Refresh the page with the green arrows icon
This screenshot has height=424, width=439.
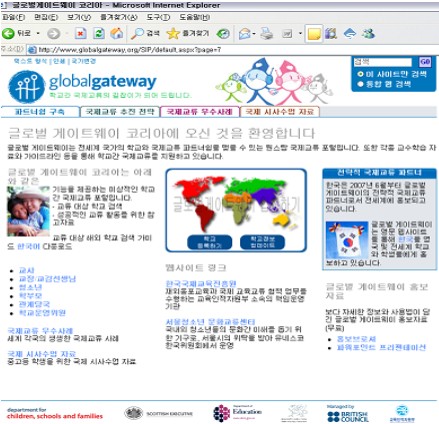pos(99,33)
